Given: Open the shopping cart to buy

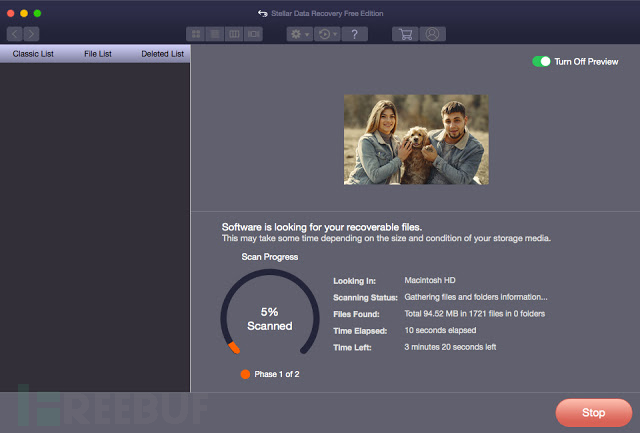Looking at the screenshot, I should point(405,34).
